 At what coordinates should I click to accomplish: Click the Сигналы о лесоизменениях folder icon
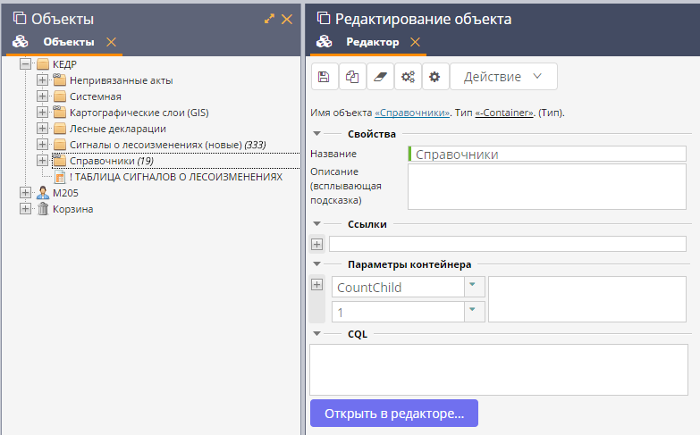pyautogui.click(x=59, y=145)
